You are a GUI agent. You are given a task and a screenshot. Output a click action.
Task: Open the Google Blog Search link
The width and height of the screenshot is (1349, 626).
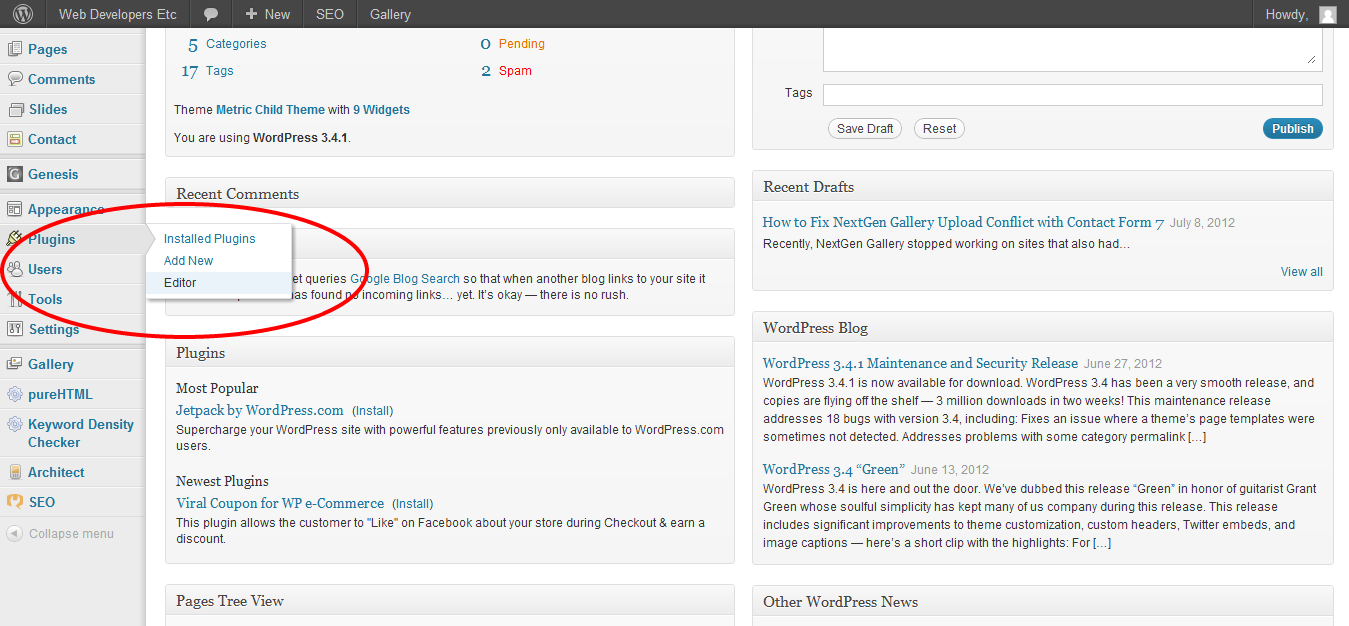tap(405, 279)
